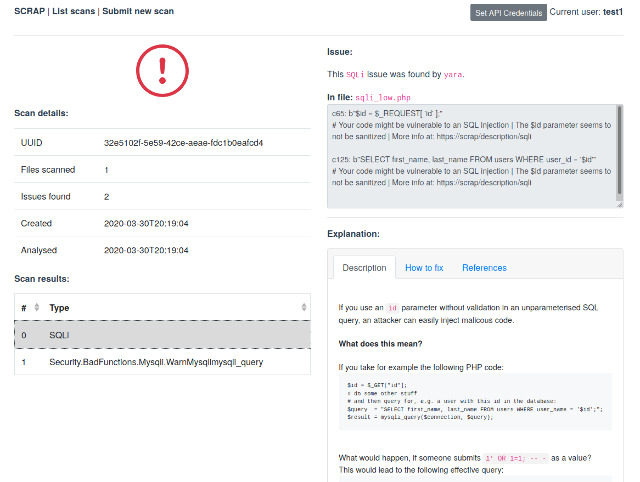Switch to the Description tab

click(364, 268)
